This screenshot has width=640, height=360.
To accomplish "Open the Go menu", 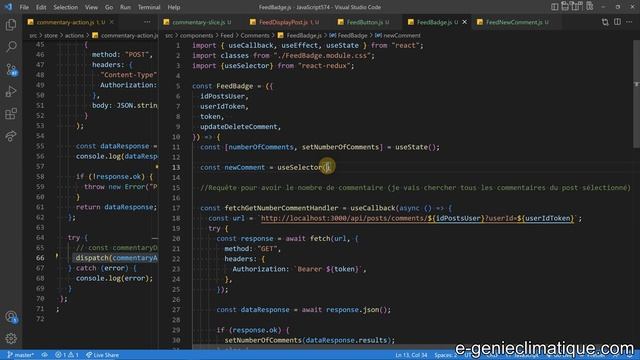I will (109, 7).
